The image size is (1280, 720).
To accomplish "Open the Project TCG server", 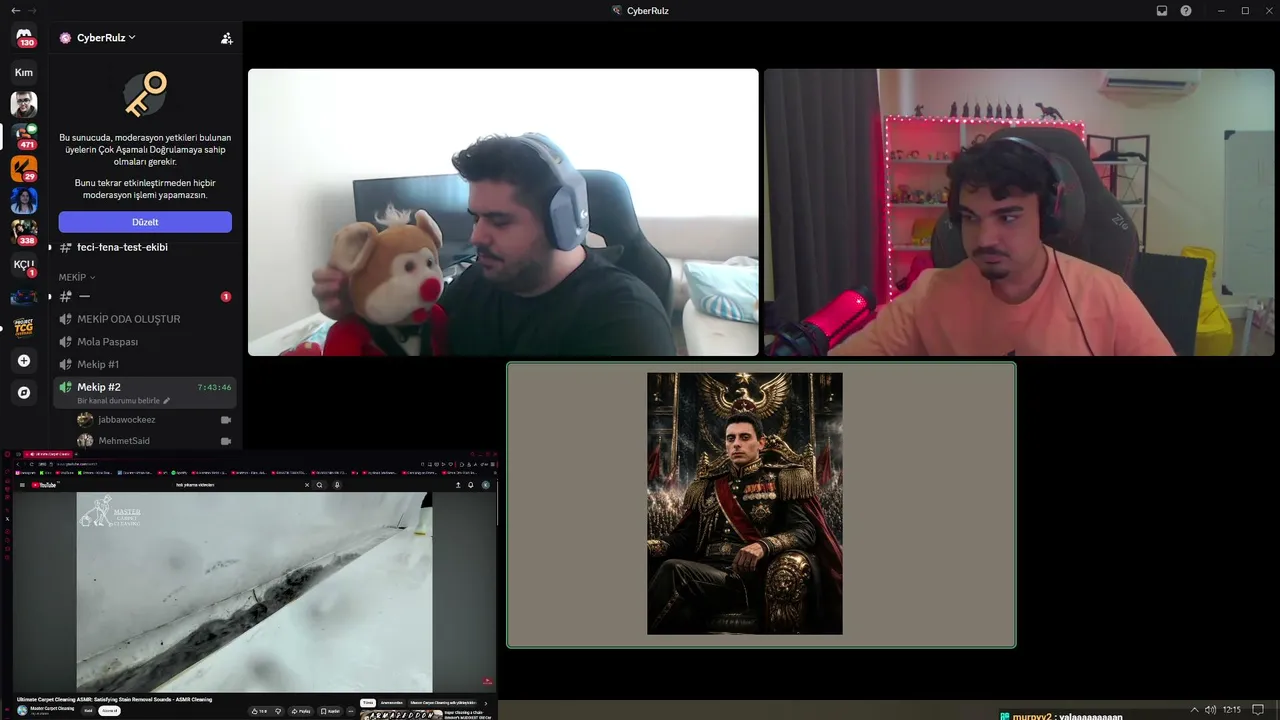I will coord(24,328).
